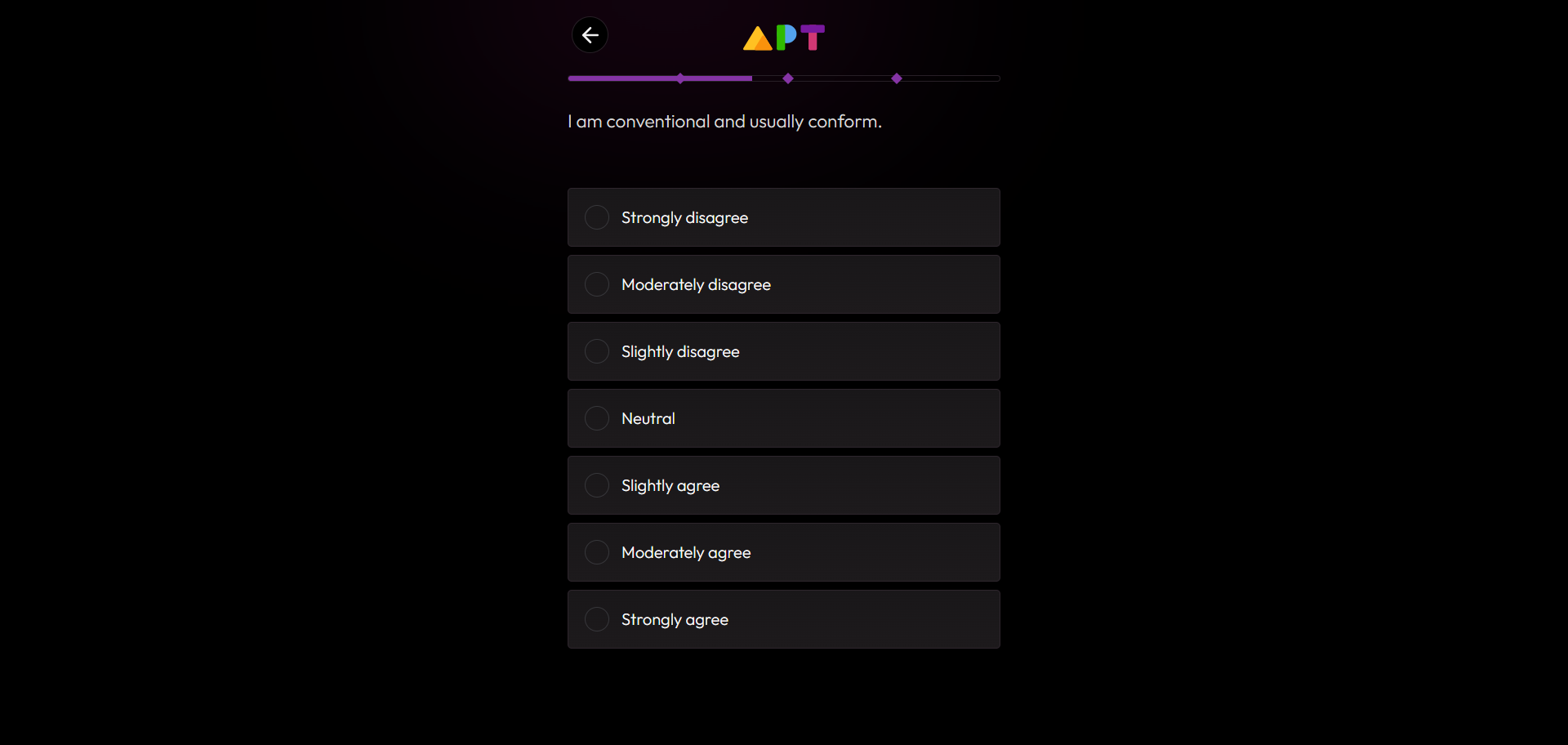Click the yellow triangle A in logo

[x=757, y=38]
